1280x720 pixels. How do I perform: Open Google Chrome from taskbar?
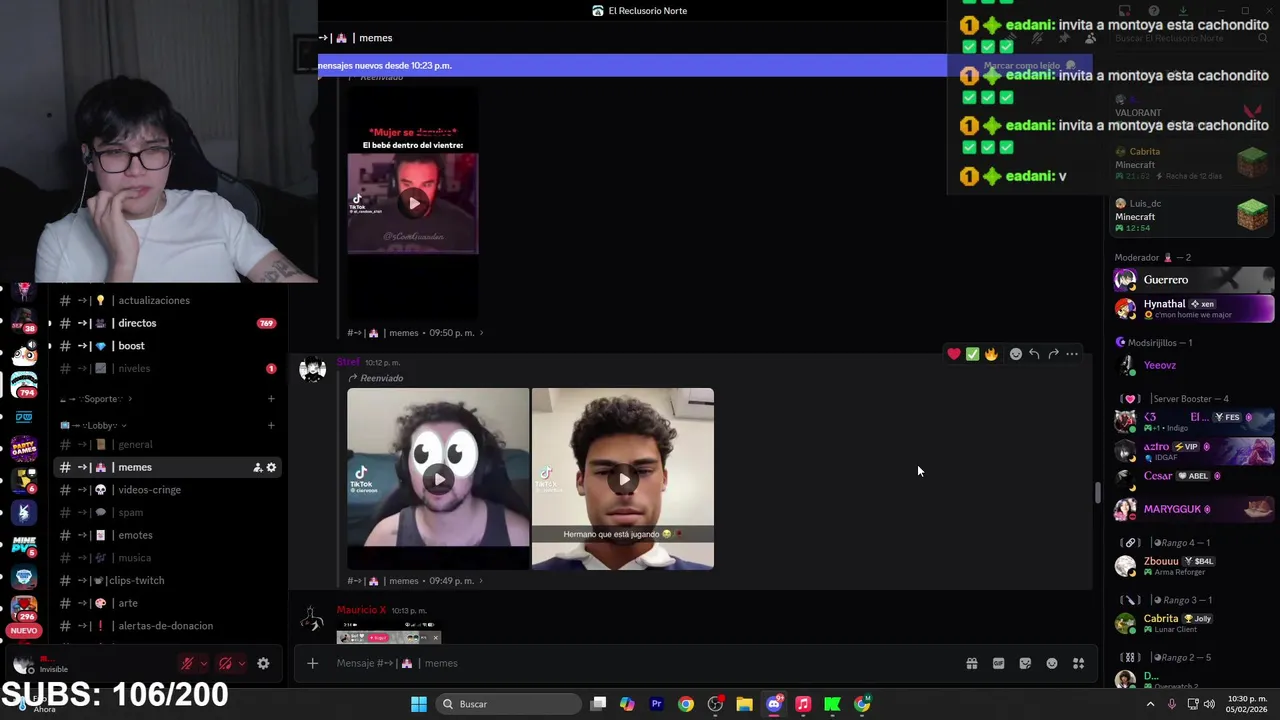coord(686,704)
